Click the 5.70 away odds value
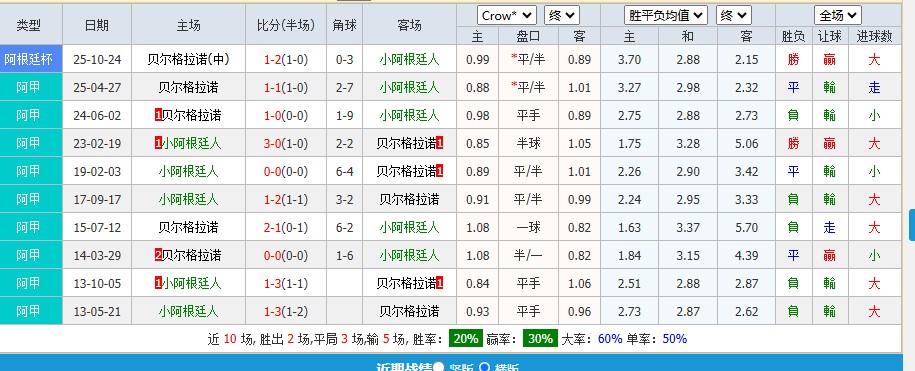This screenshot has width=915, height=371. pos(746,228)
